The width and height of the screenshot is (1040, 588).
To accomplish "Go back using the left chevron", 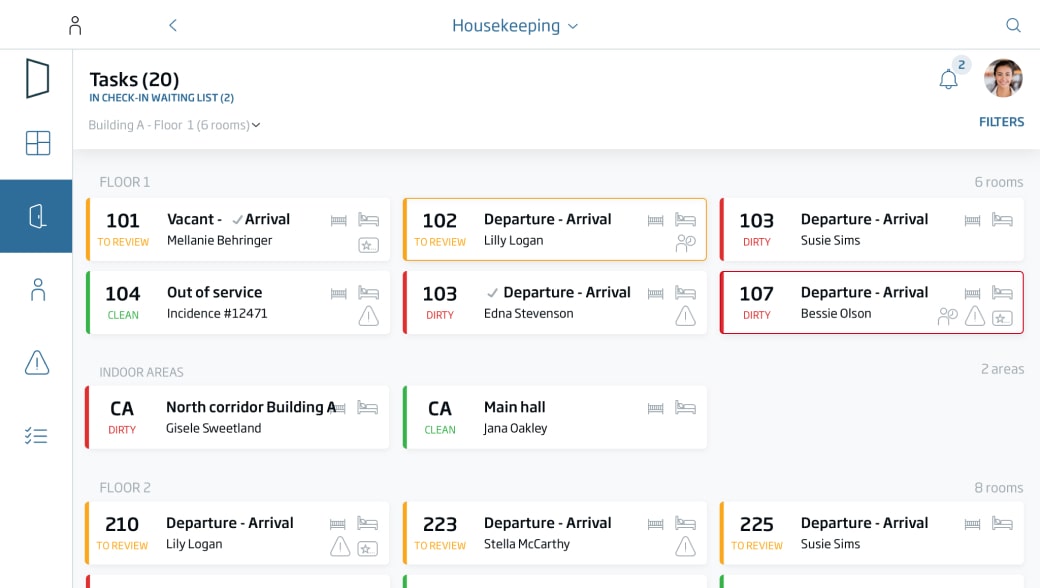I will (172, 25).
